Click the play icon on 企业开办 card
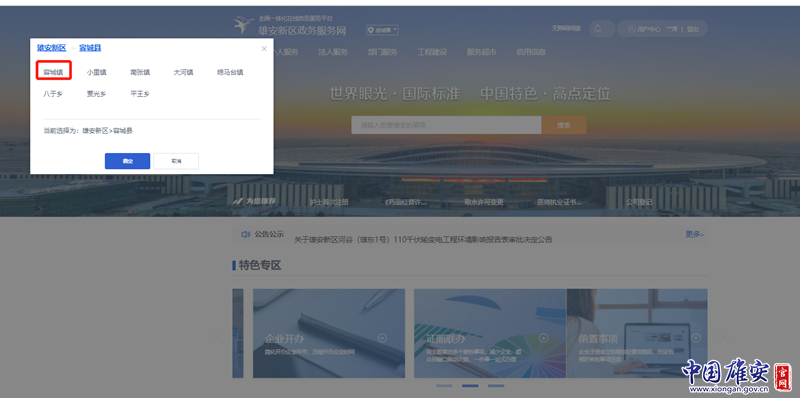The height and width of the screenshot is (398, 800). tap(383, 338)
